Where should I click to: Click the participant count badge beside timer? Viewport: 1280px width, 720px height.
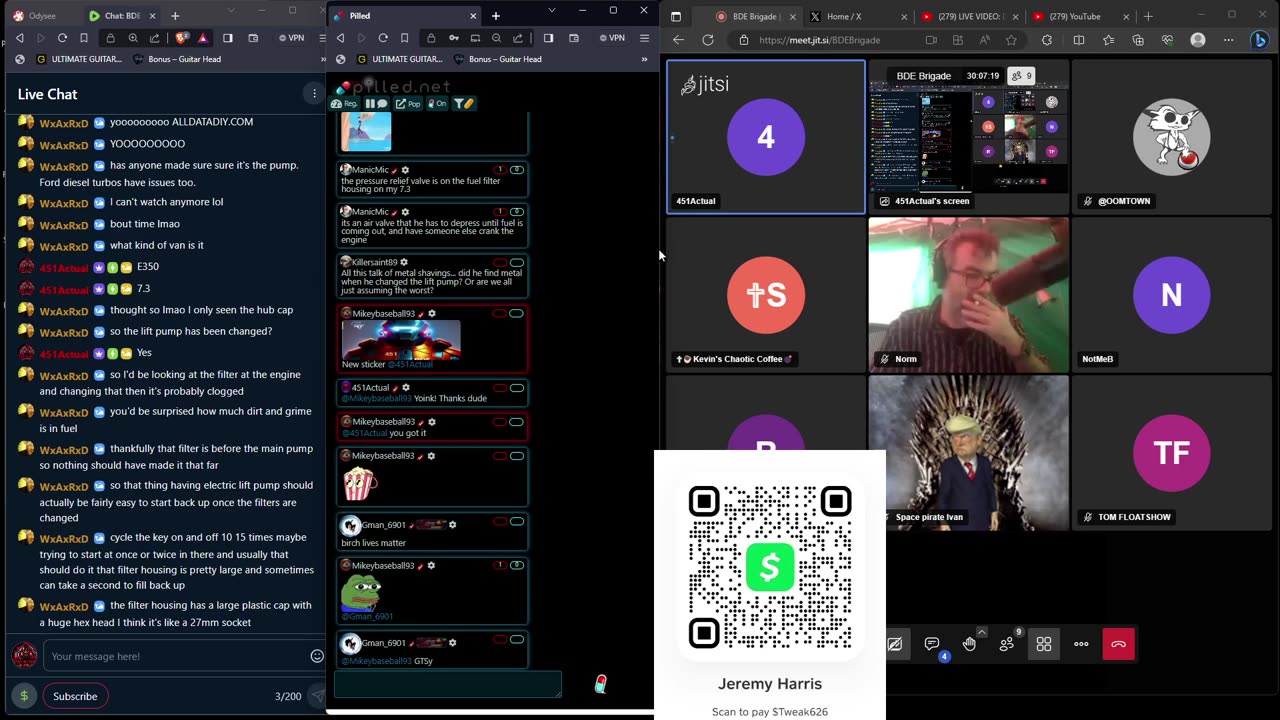[x=1022, y=76]
